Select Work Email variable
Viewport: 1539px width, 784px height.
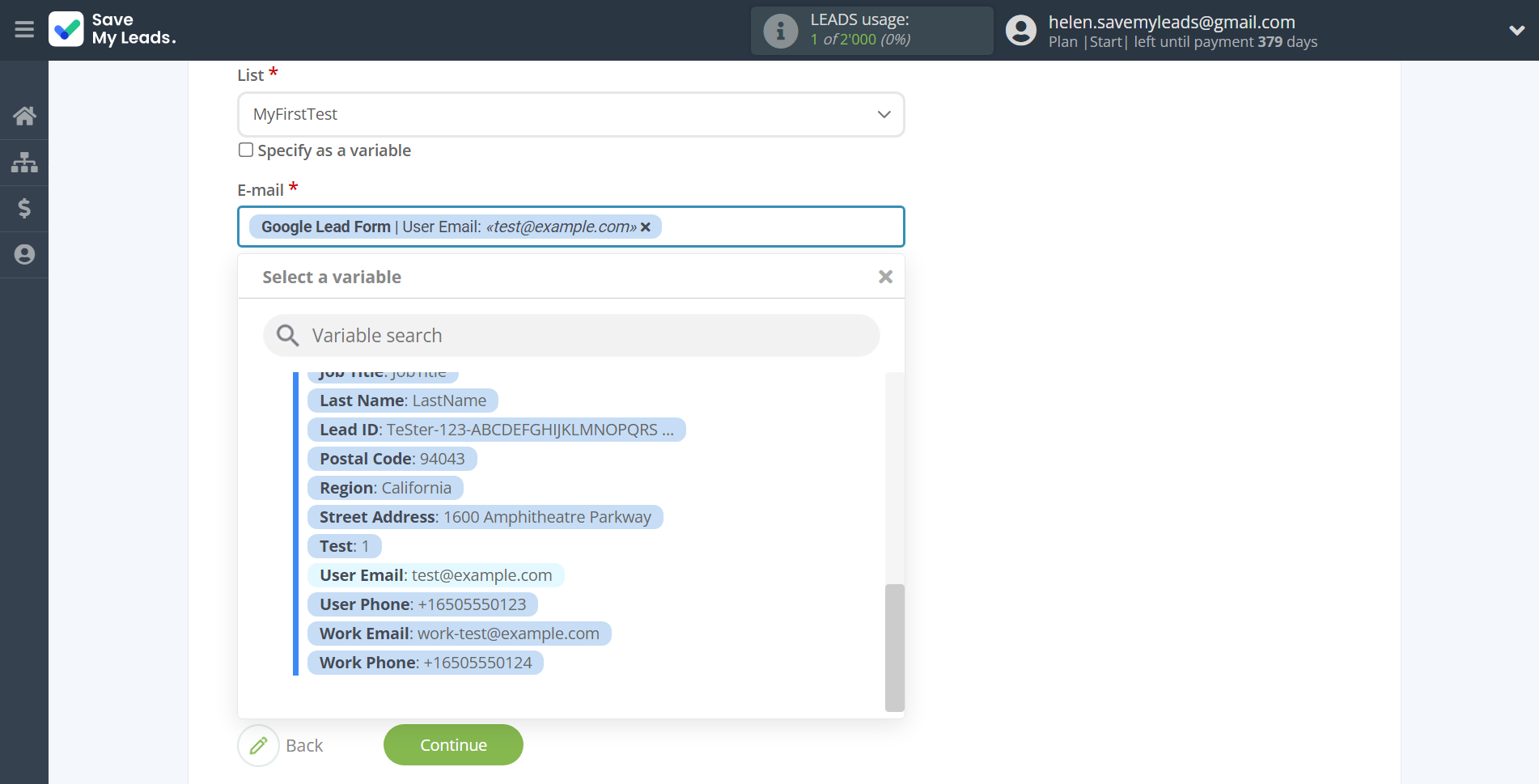(x=459, y=634)
